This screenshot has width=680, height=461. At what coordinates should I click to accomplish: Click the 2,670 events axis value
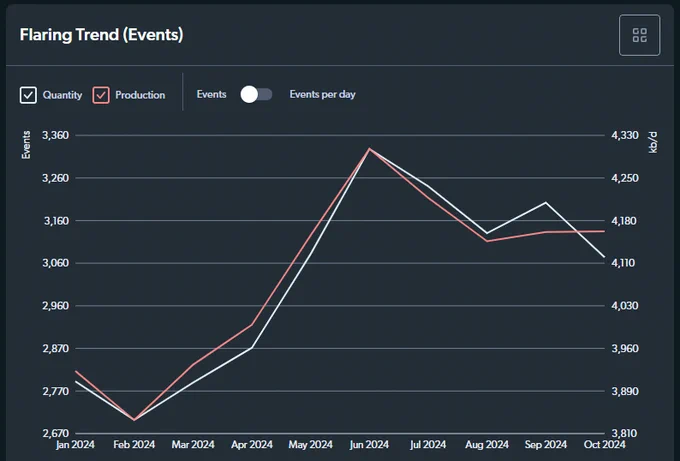click(56, 433)
